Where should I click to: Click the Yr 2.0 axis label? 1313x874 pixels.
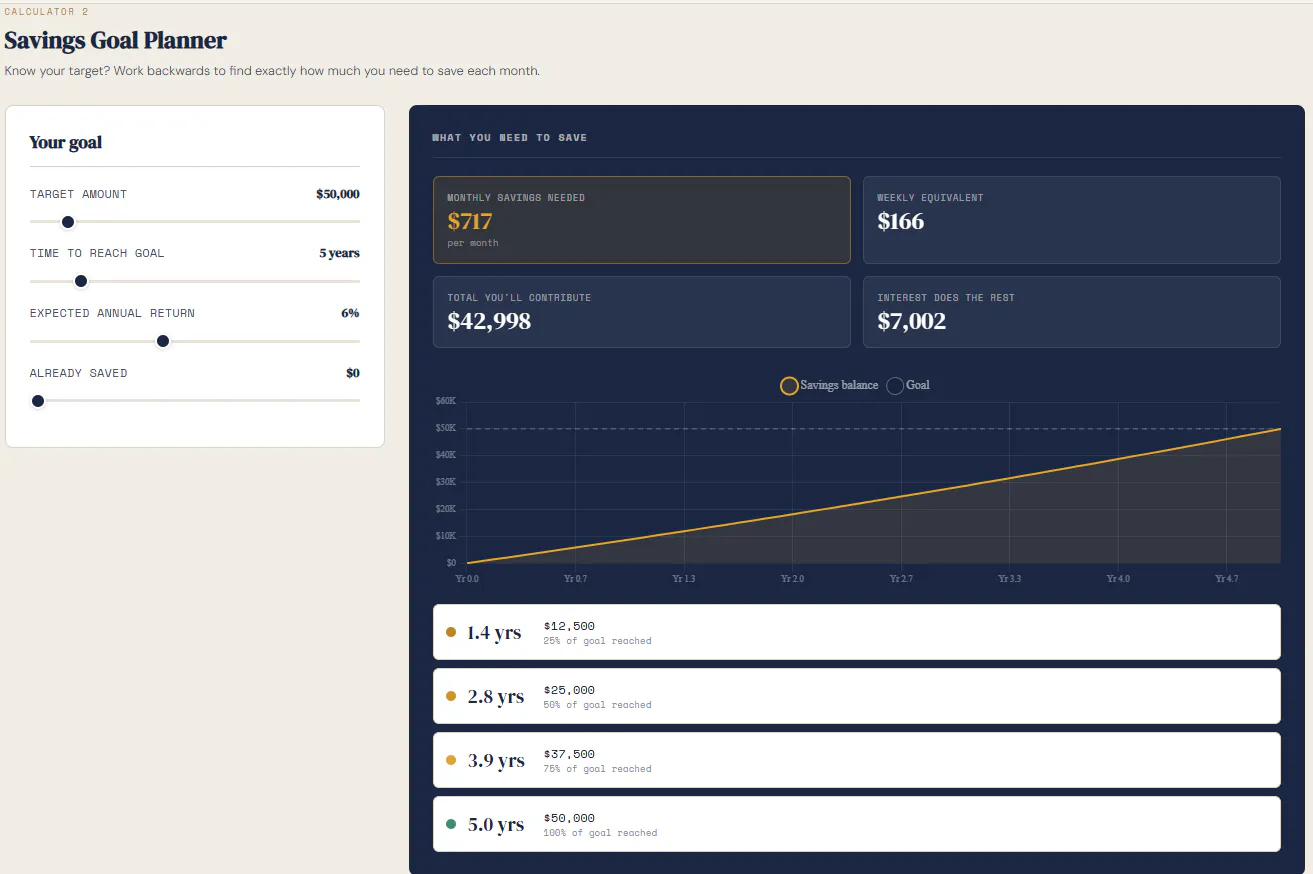coord(792,579)
